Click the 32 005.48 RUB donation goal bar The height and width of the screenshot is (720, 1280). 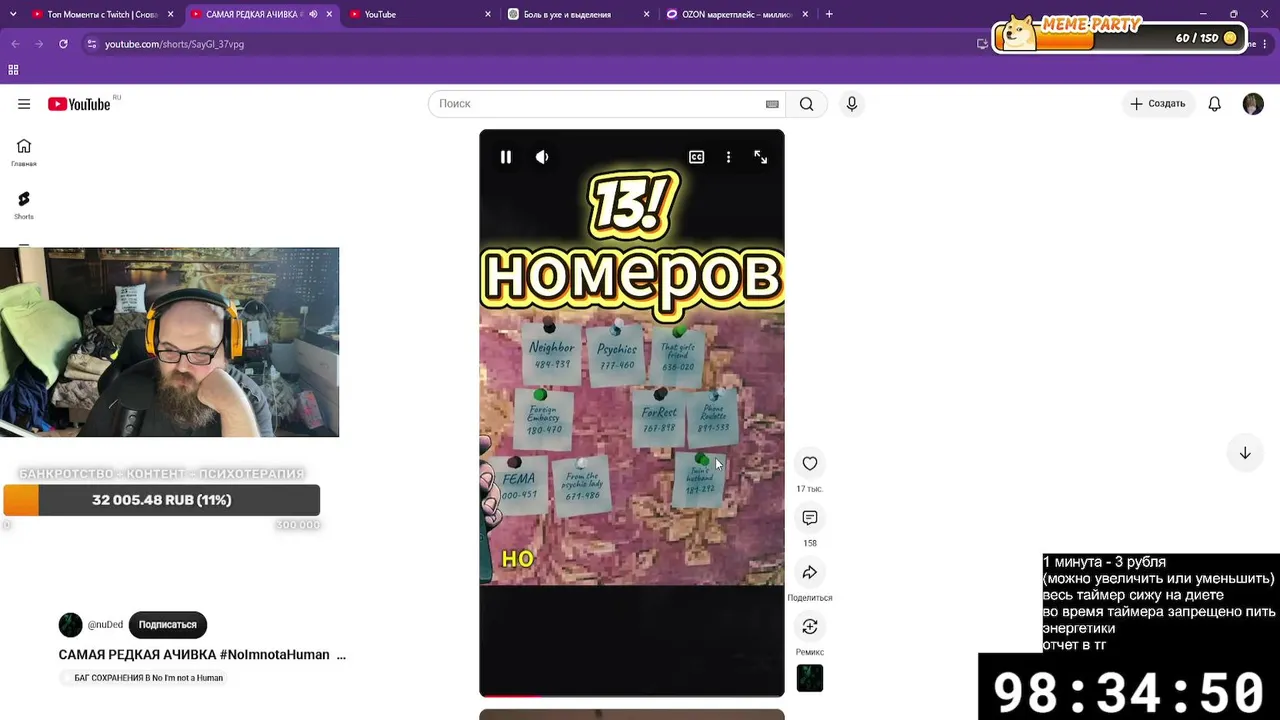[161, 500]
